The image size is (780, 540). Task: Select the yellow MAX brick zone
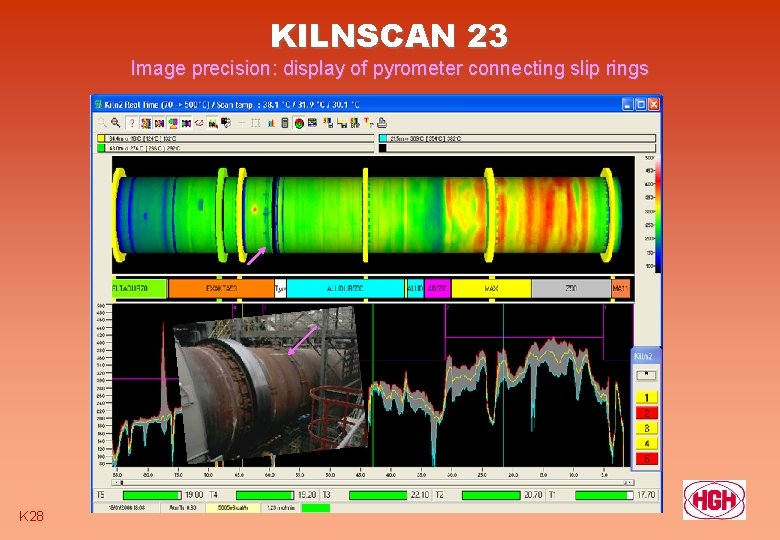(x=491, y=288)
